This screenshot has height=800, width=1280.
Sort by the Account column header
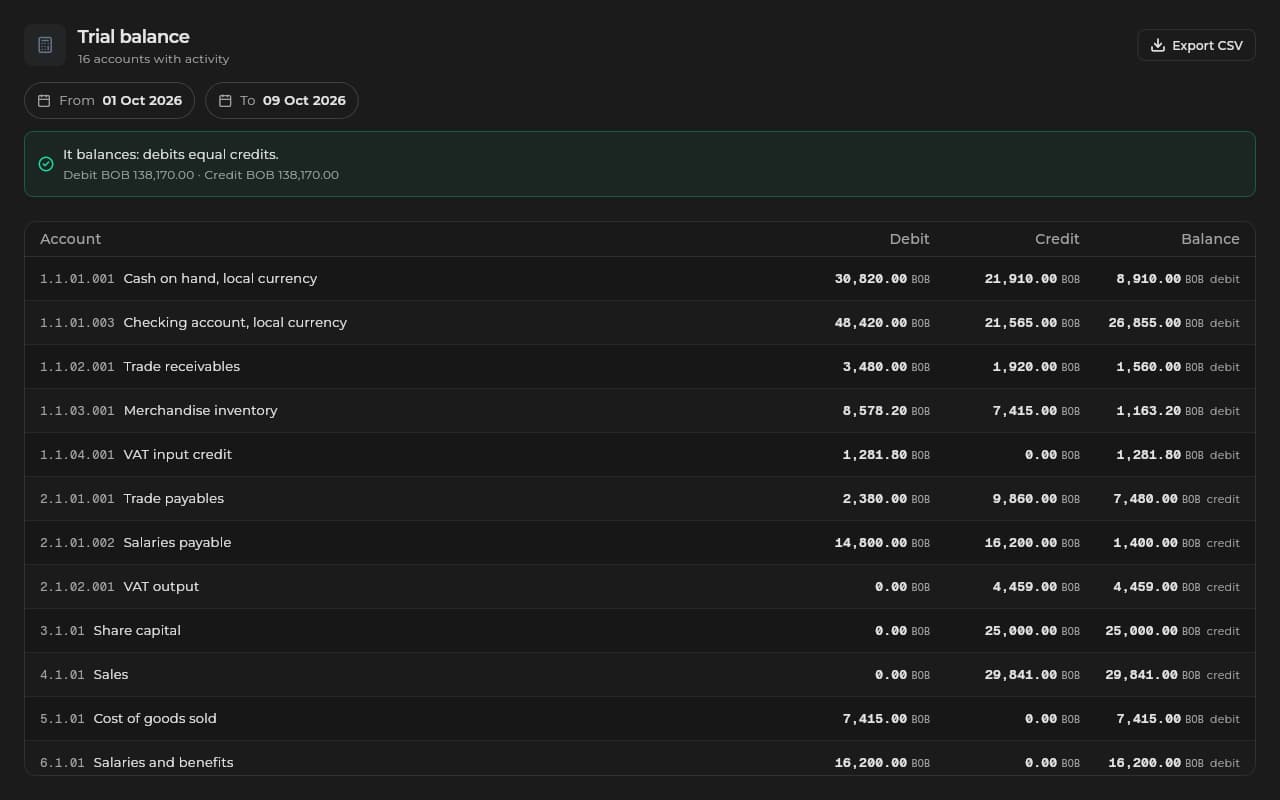click(70, 239)
